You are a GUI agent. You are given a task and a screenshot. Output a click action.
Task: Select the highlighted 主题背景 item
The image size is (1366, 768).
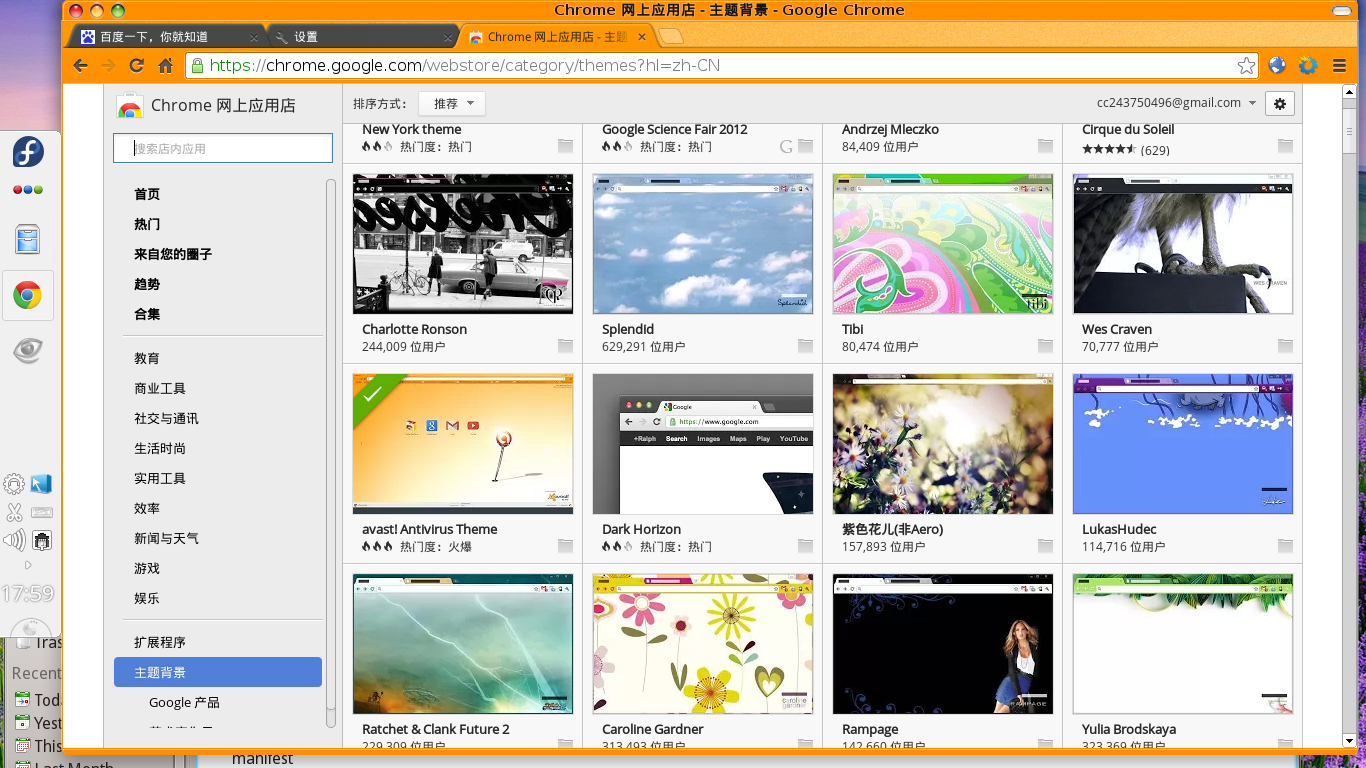point(218,672)
